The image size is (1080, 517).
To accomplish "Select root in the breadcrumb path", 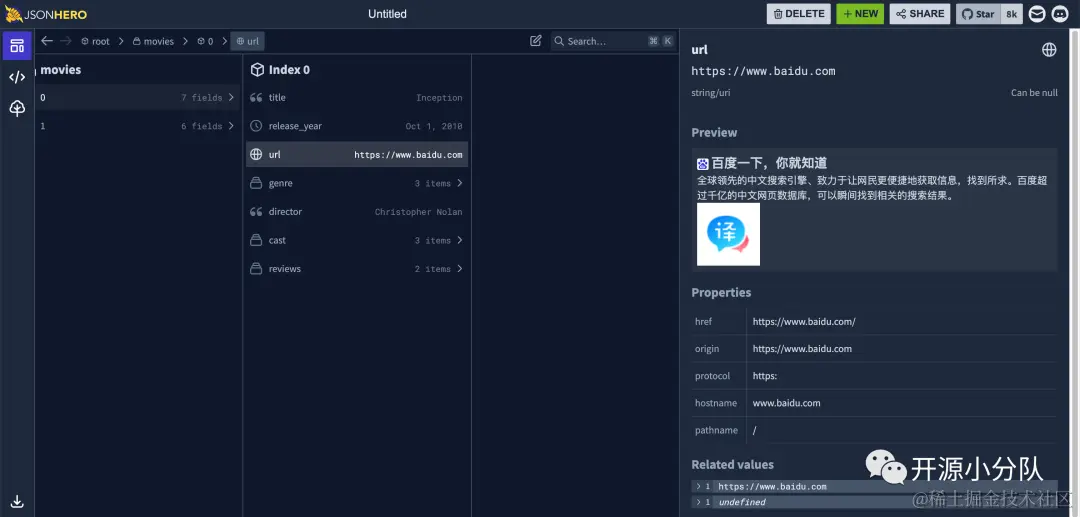I will (x=95, y=41).
